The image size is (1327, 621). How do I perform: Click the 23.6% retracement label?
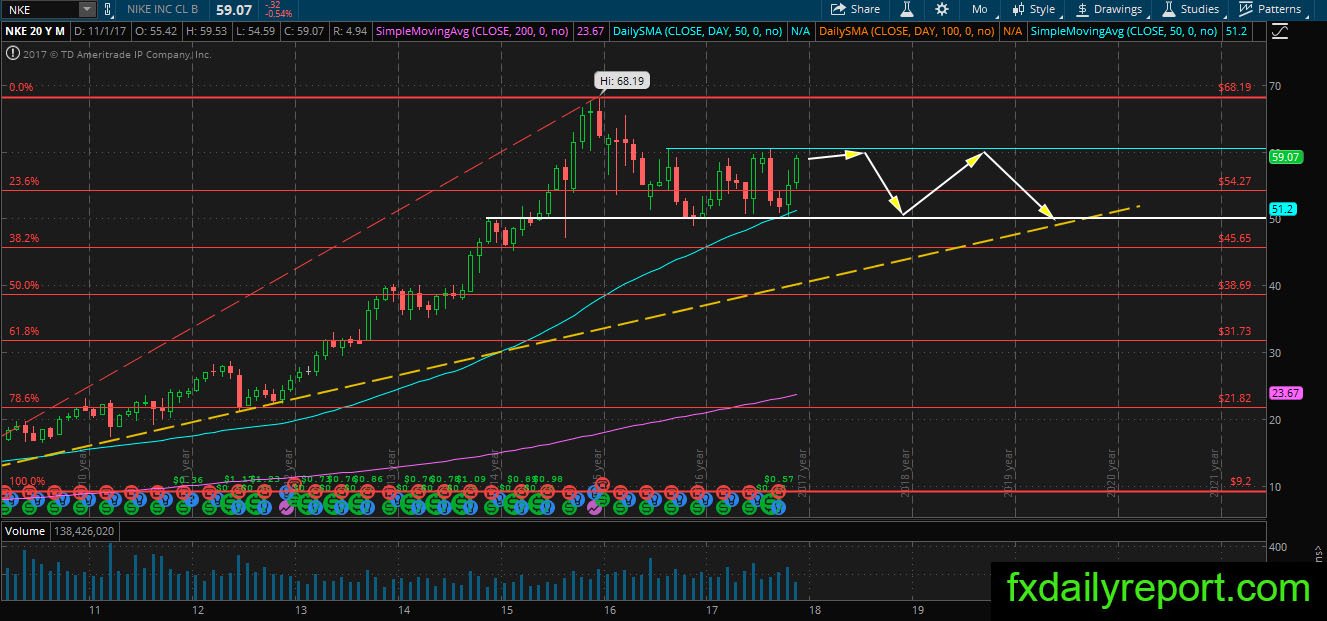point(24,181)
